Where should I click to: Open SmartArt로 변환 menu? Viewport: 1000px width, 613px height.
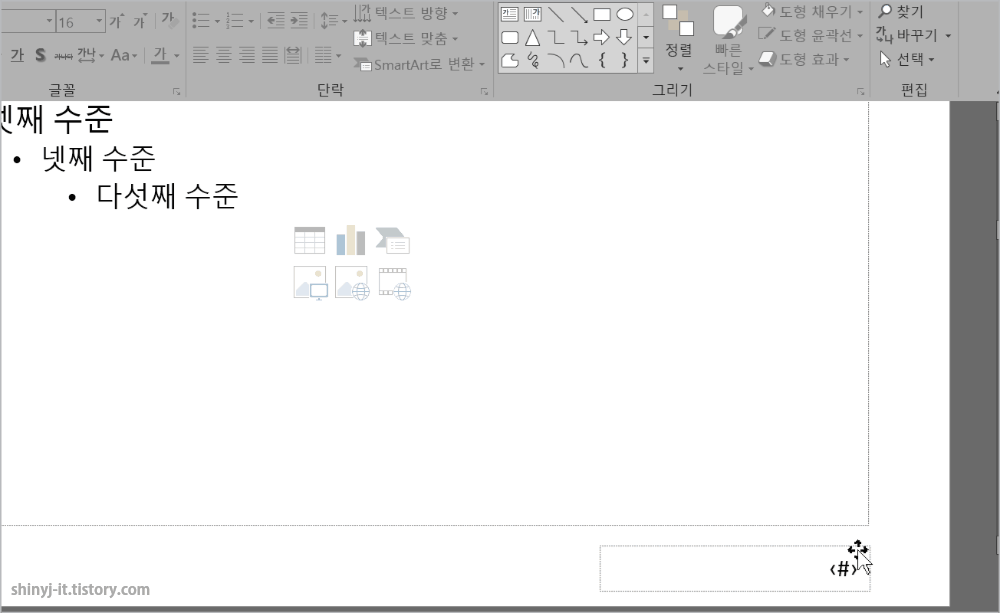click(420, 64)
